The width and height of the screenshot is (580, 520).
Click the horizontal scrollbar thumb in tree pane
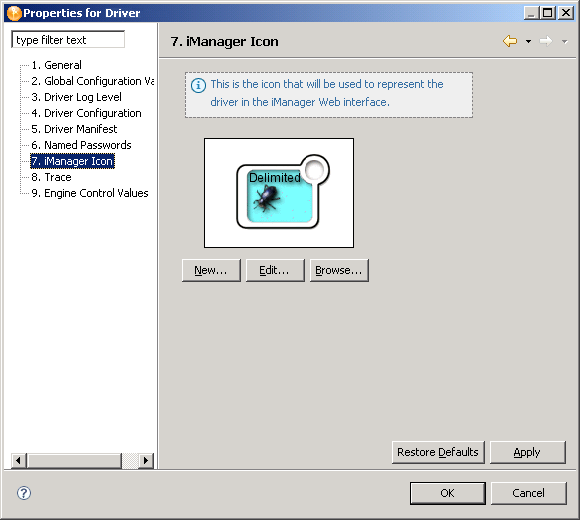click(74, 460)
